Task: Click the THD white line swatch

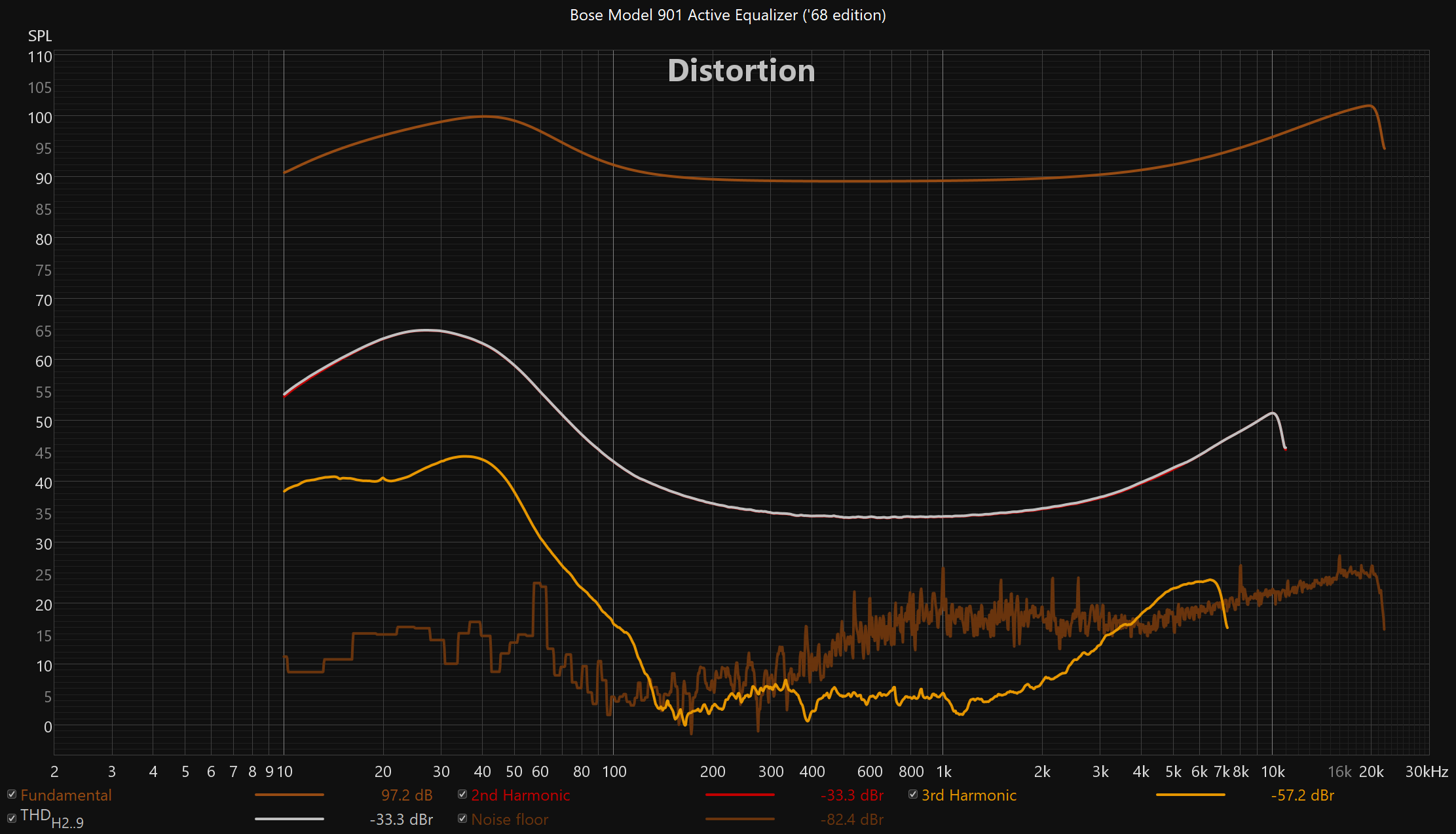Action: tap(289, 819)
